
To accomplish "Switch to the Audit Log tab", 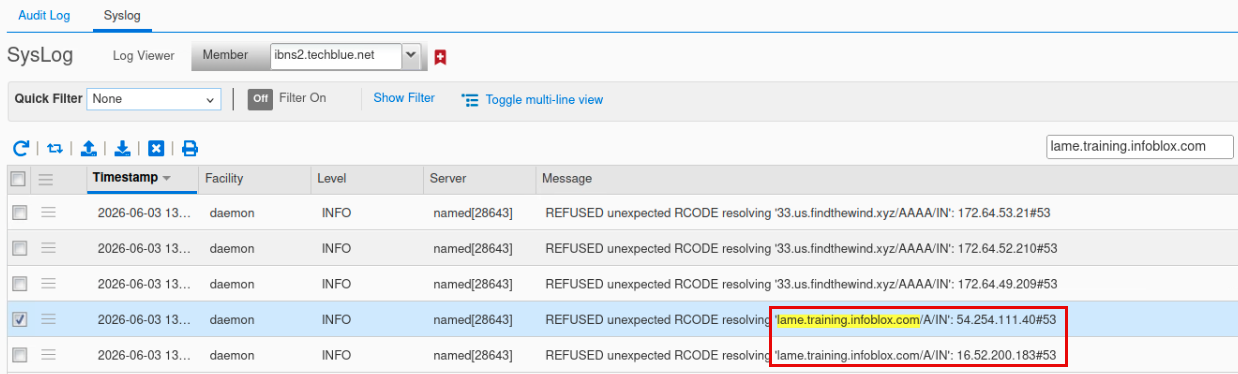I will [x=44, y=16].
